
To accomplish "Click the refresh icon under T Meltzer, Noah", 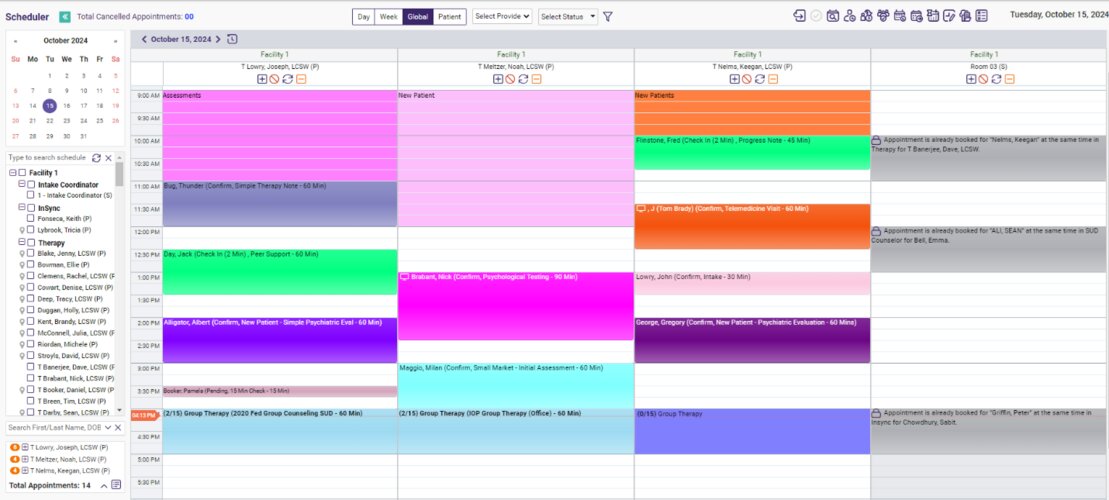I will tap(523, 79).
